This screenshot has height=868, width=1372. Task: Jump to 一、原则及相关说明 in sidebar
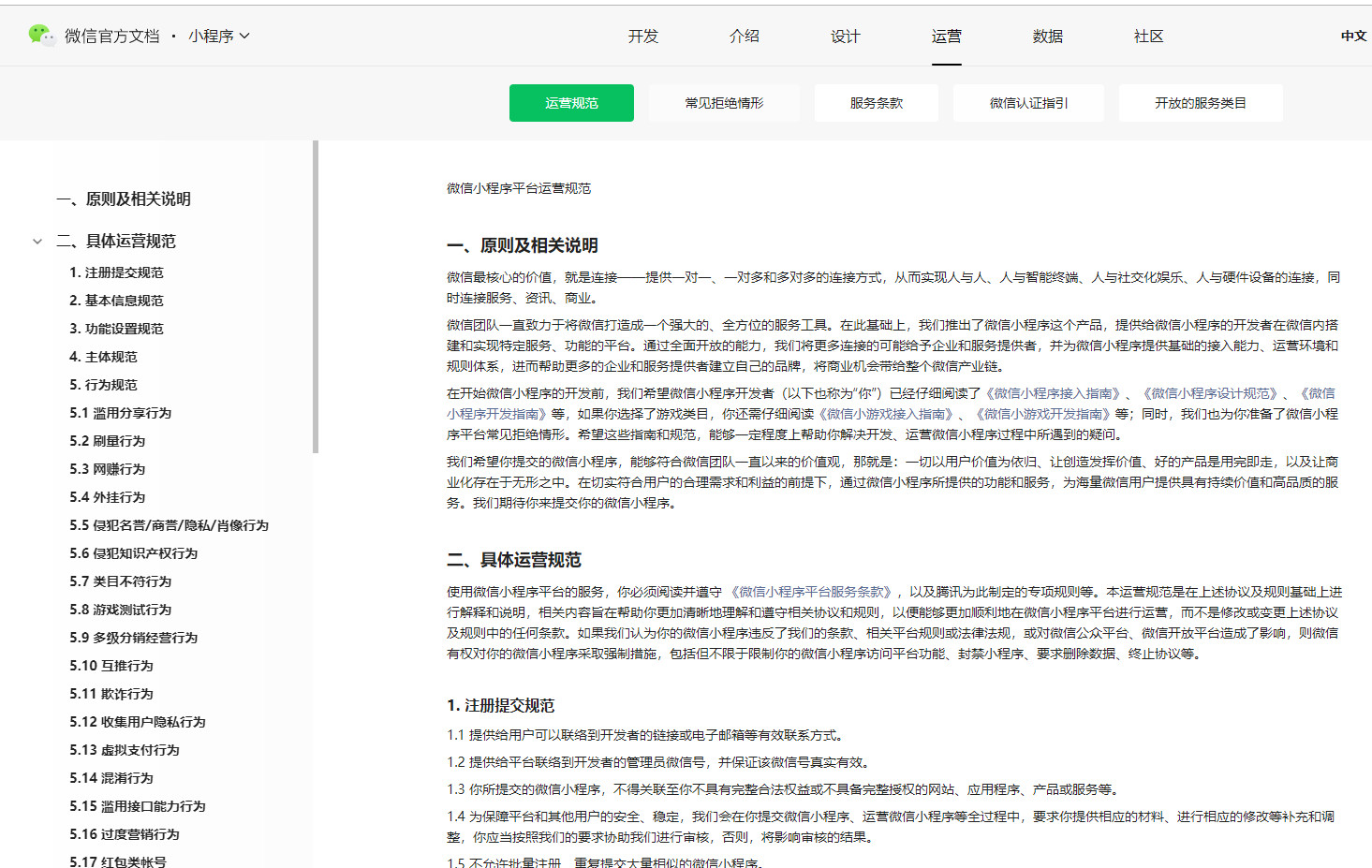click(x=124, y=199)
